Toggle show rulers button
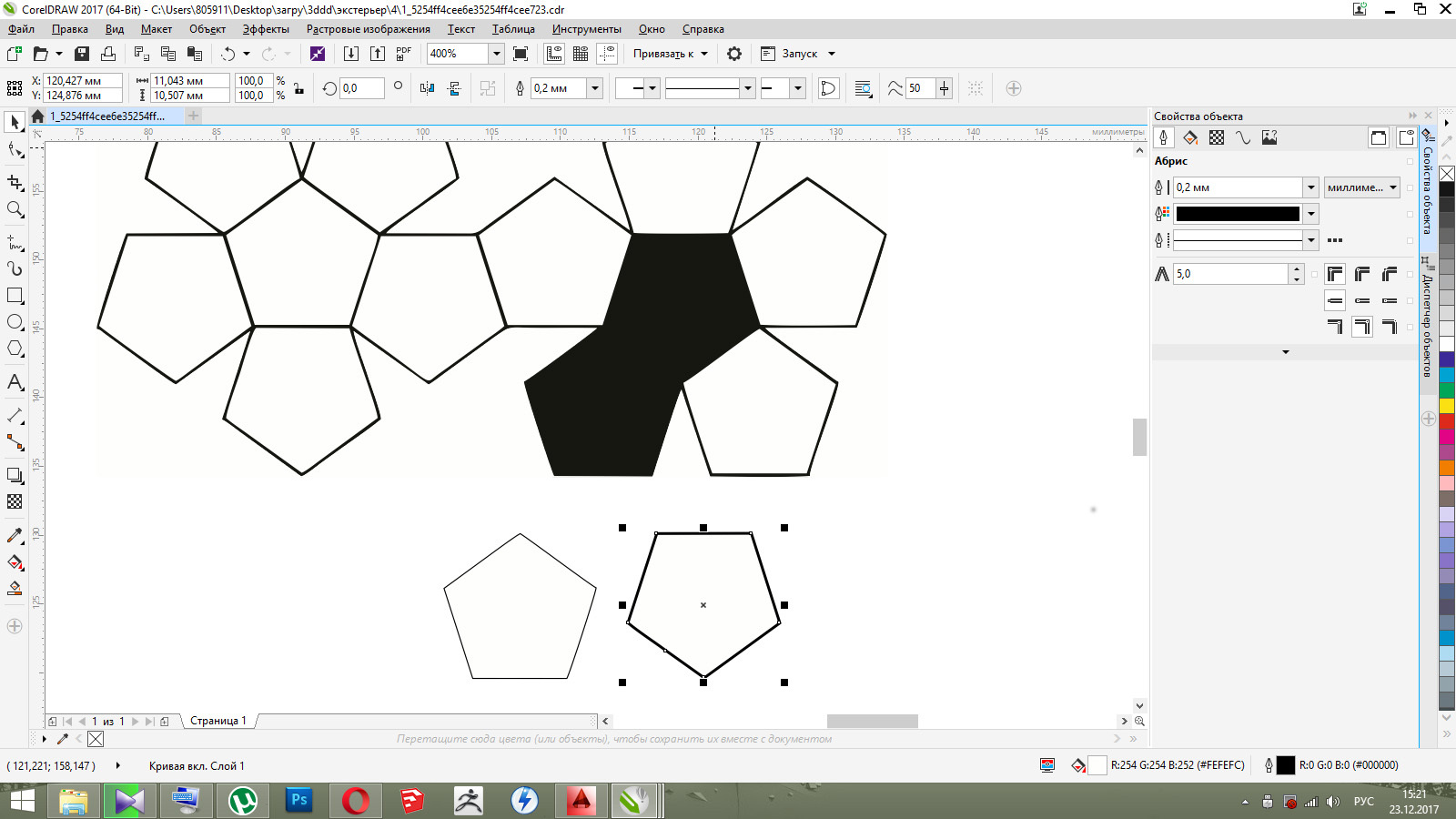The width and height of the screenshot is (1456, 819). coord(554,54)
